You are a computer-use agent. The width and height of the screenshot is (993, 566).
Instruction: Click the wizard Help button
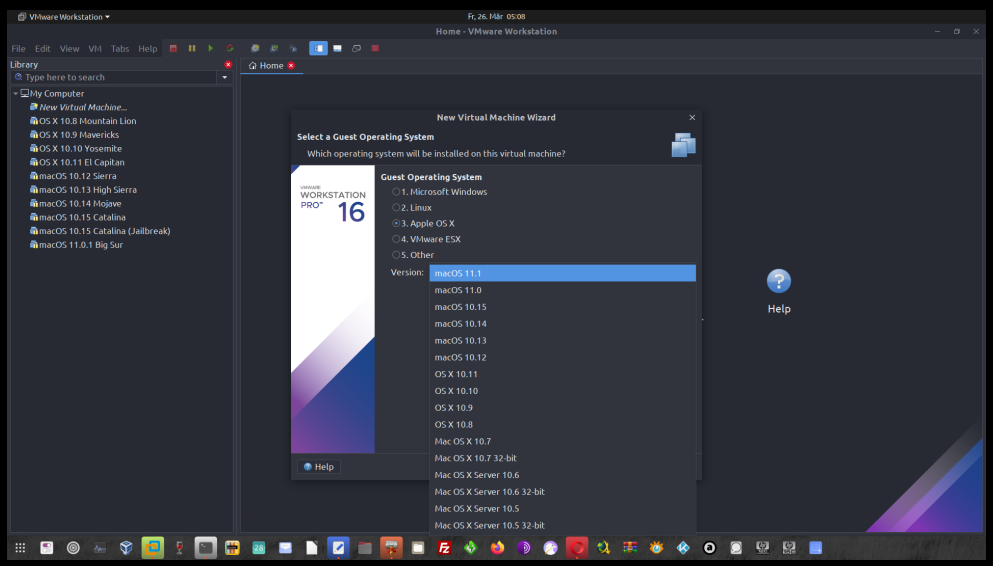click(x=319, y=467)
